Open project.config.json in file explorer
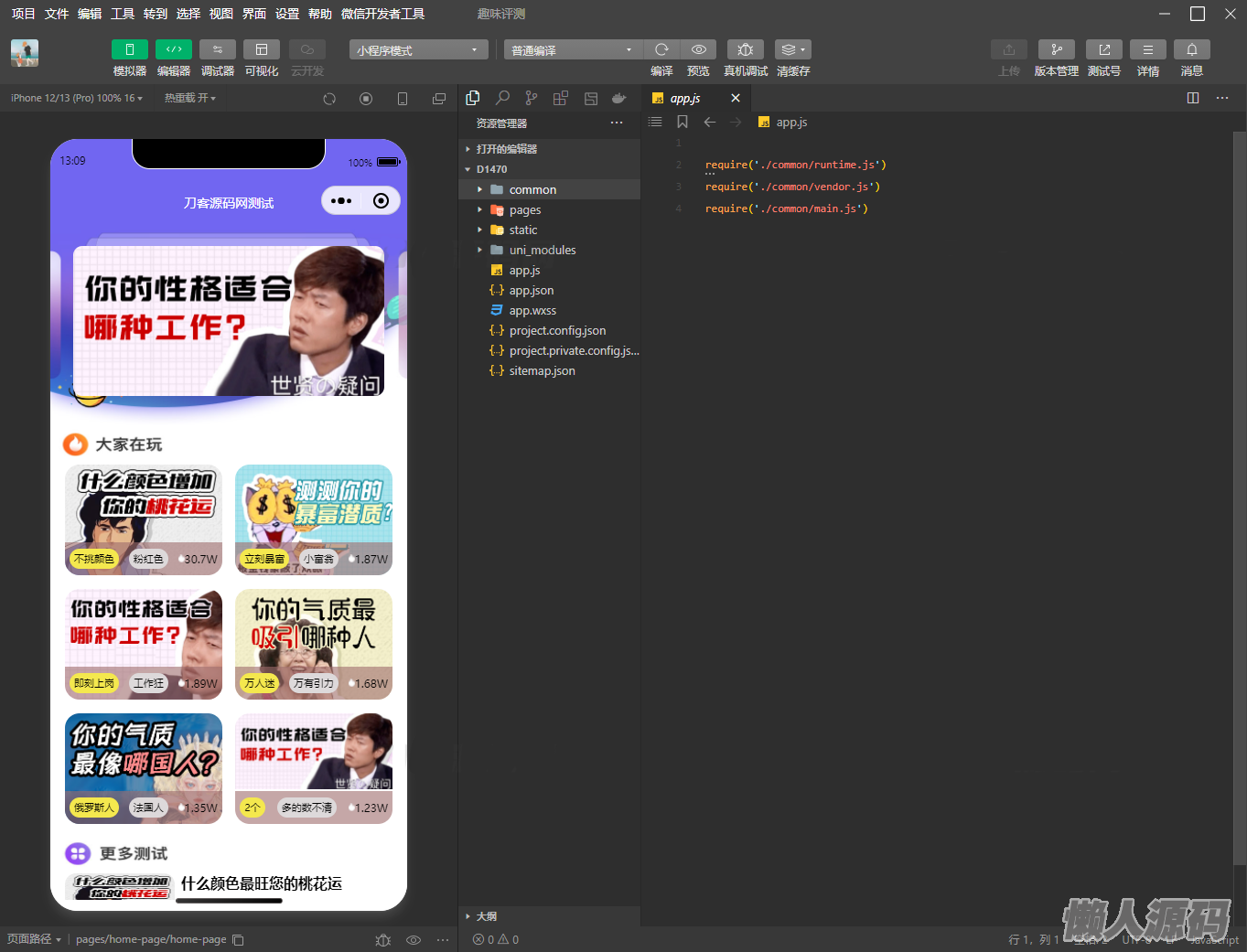 coord(557,331)
